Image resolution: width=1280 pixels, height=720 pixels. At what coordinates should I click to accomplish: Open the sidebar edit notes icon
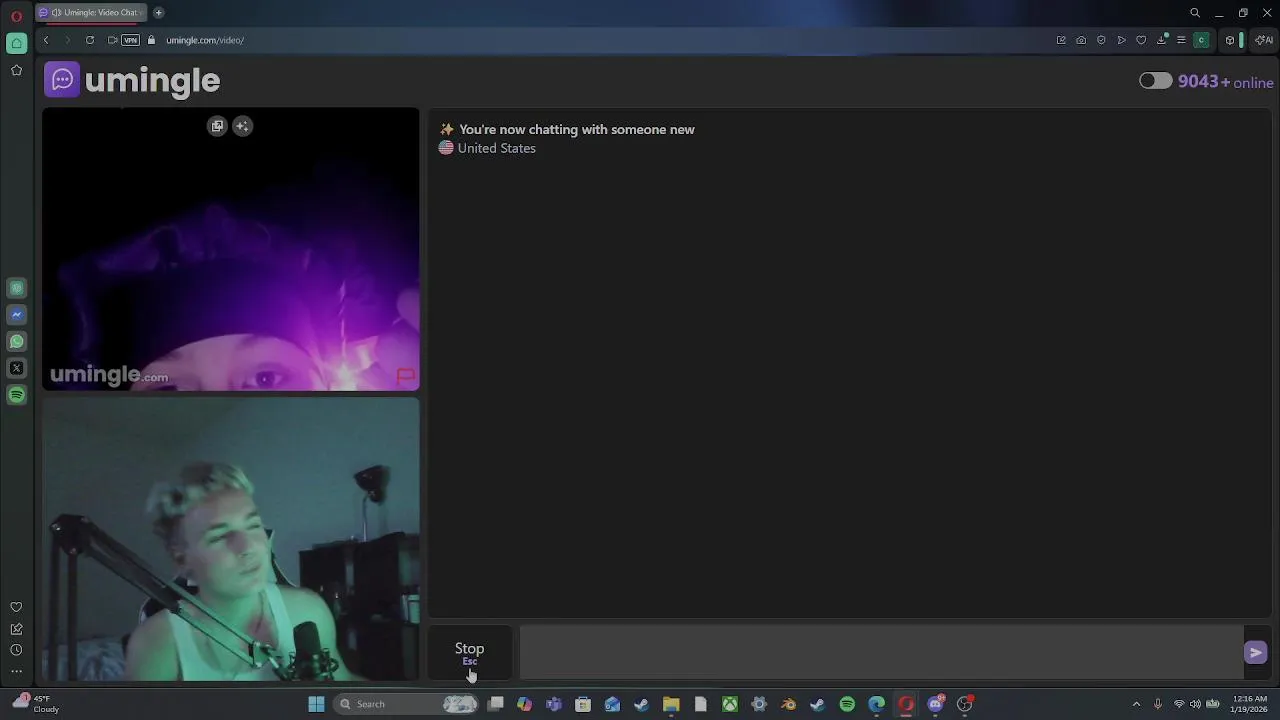[16, 629]
